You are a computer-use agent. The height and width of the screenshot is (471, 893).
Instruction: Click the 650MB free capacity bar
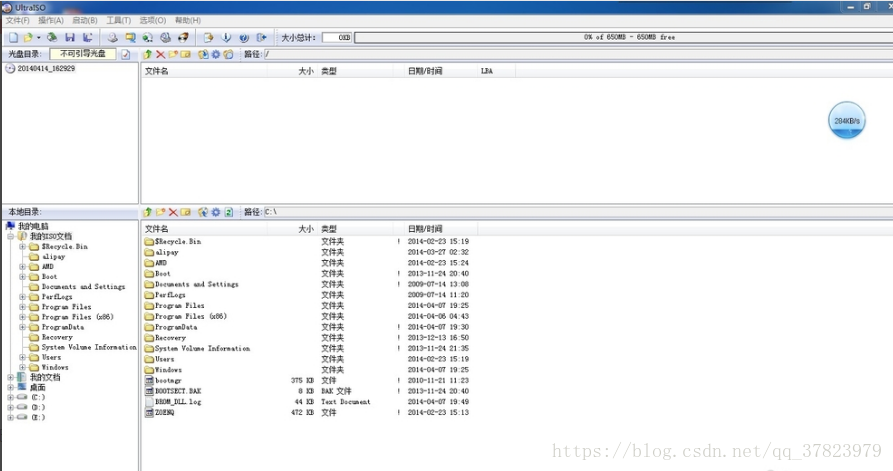click(x=624, y=37)
